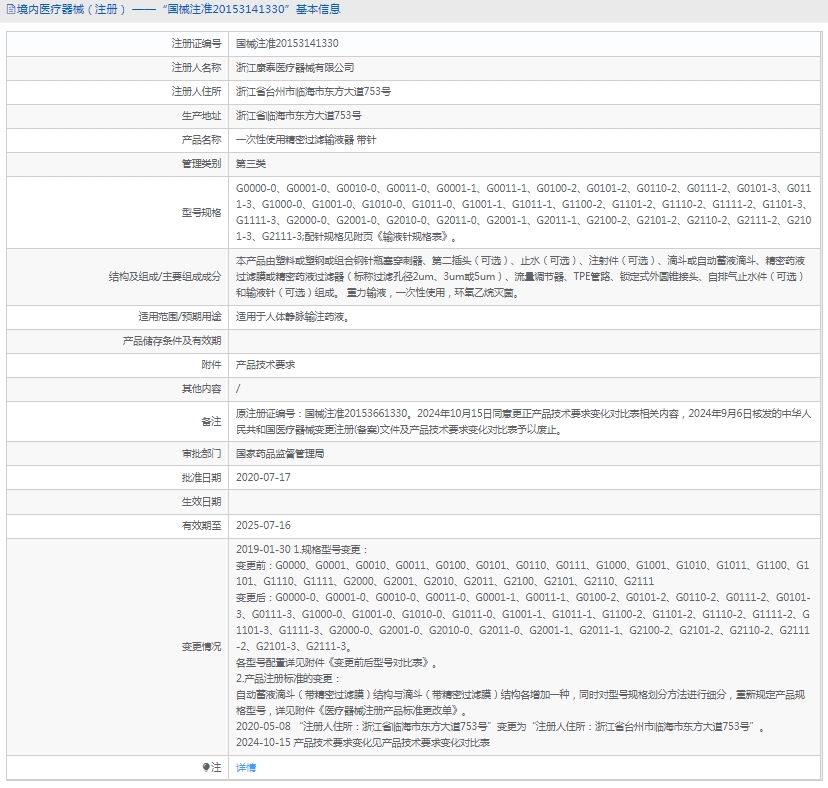Select registration number 国械注准20153141330 value cell

click(x=287, y=44)
